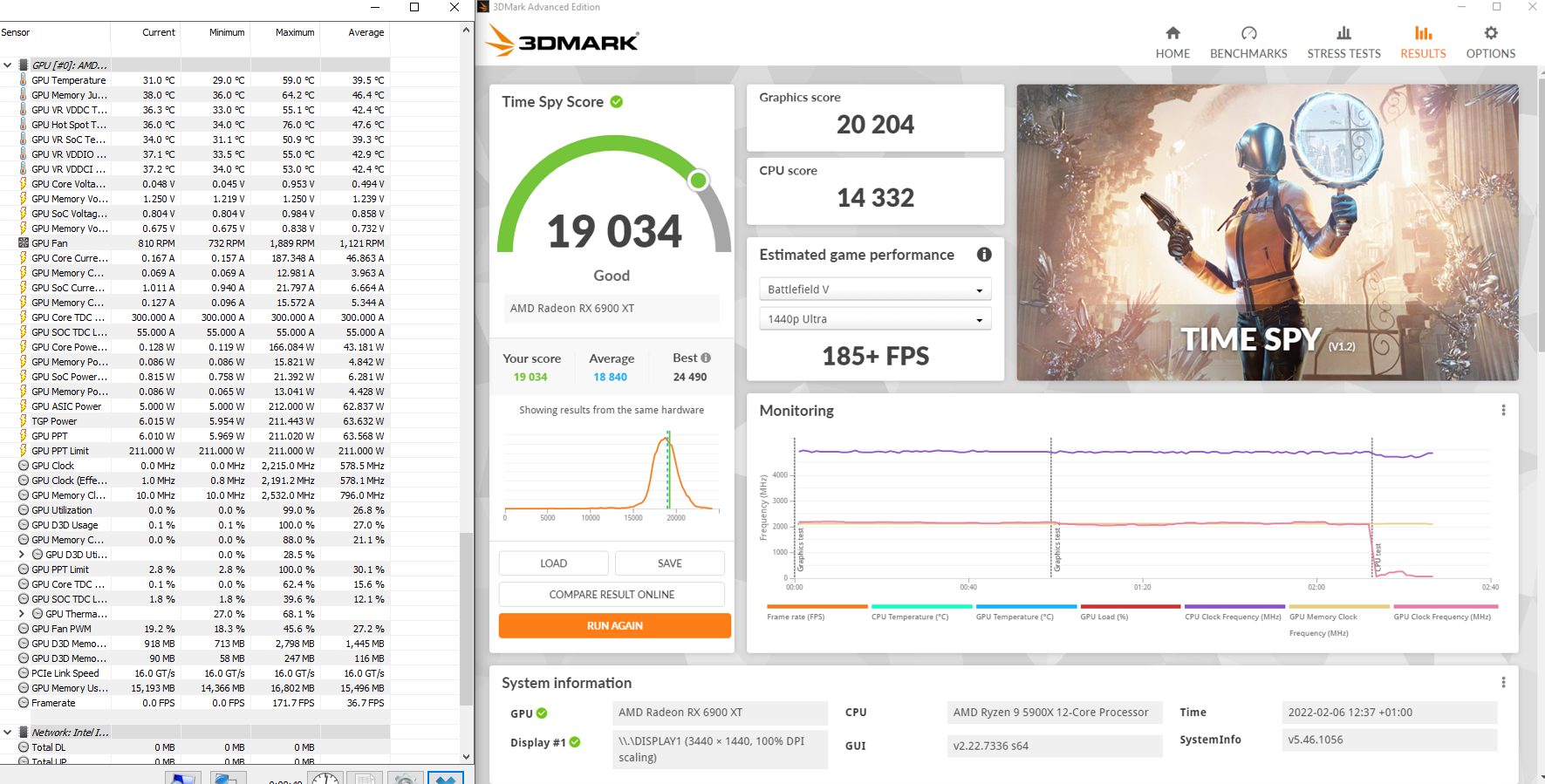Image resolution: width=1545 pixels, height=784 pixels.
Task: Expand the GPU D3D Uti... subgroup
Action: pyautogui.click(x=22, y=555)
